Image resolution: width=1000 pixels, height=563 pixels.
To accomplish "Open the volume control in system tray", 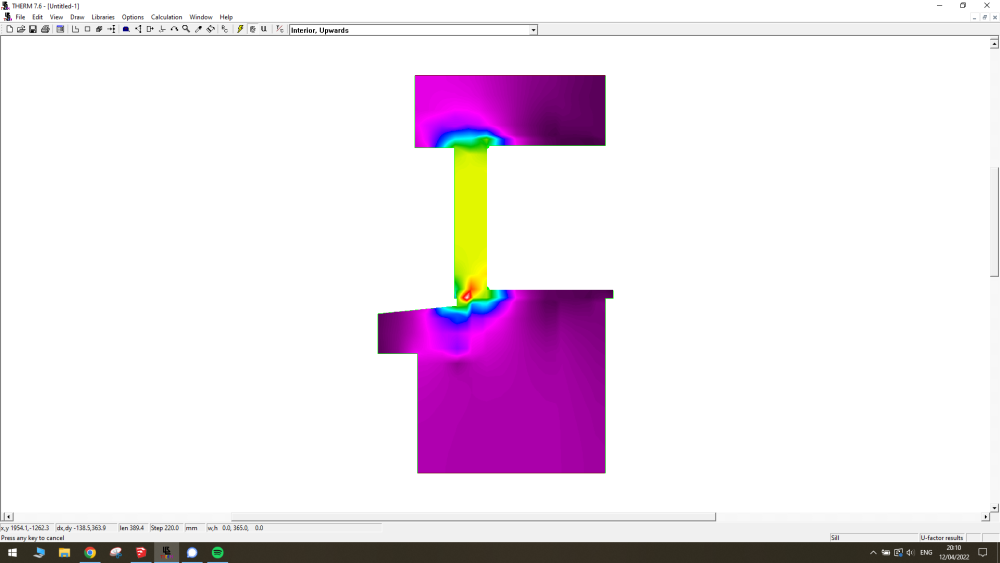I will click(910, 553).
